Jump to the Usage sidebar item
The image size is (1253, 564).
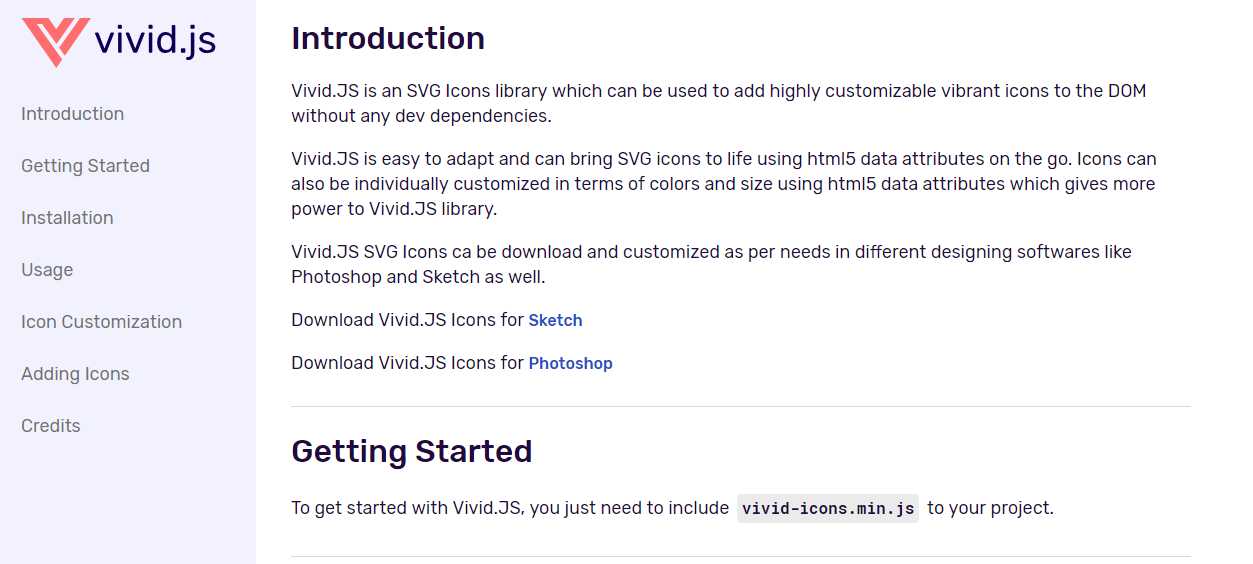[47, 270]
